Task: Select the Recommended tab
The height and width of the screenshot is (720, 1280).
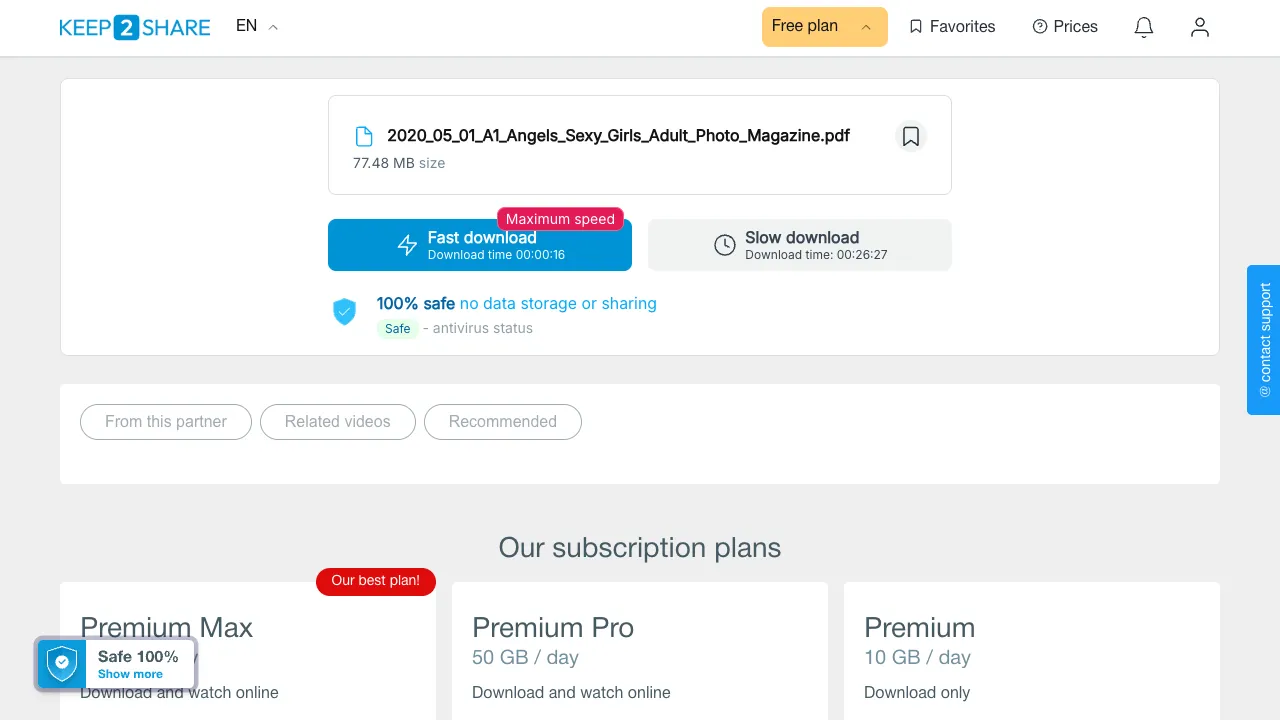Action: 503,421
